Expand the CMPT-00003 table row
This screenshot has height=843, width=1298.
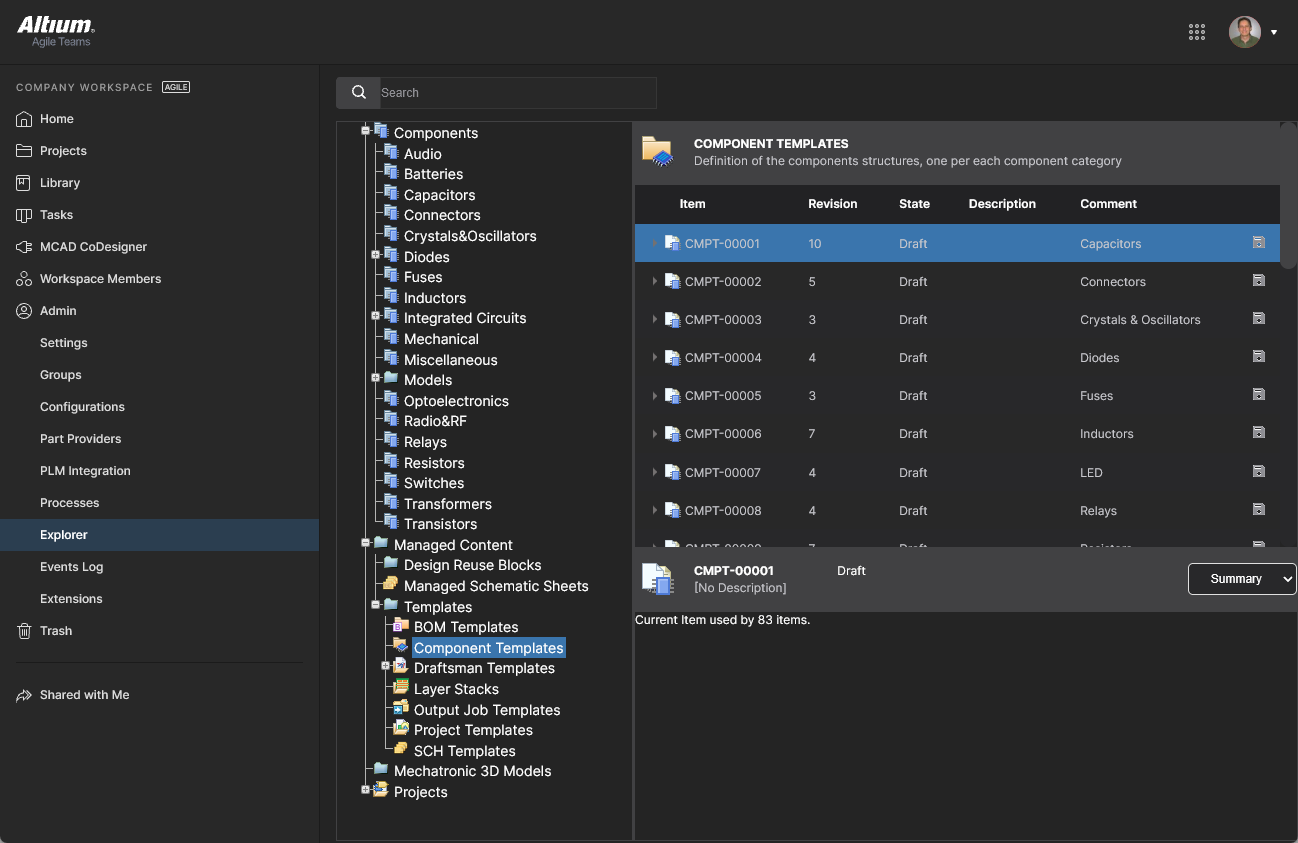(x=654, y=319)
